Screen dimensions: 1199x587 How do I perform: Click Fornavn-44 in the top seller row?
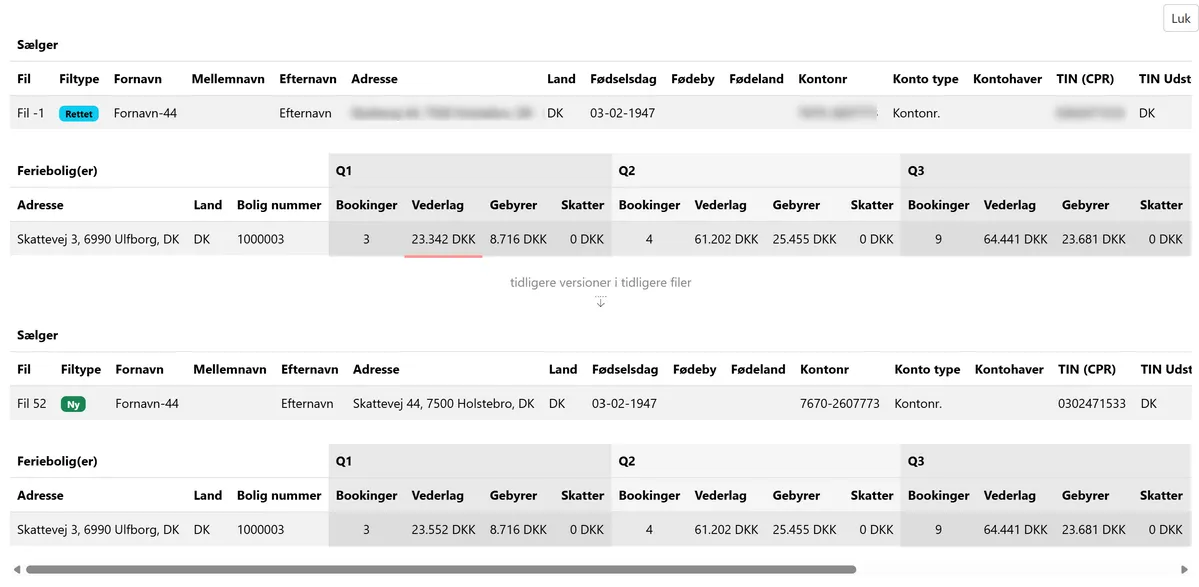(145, 113)
